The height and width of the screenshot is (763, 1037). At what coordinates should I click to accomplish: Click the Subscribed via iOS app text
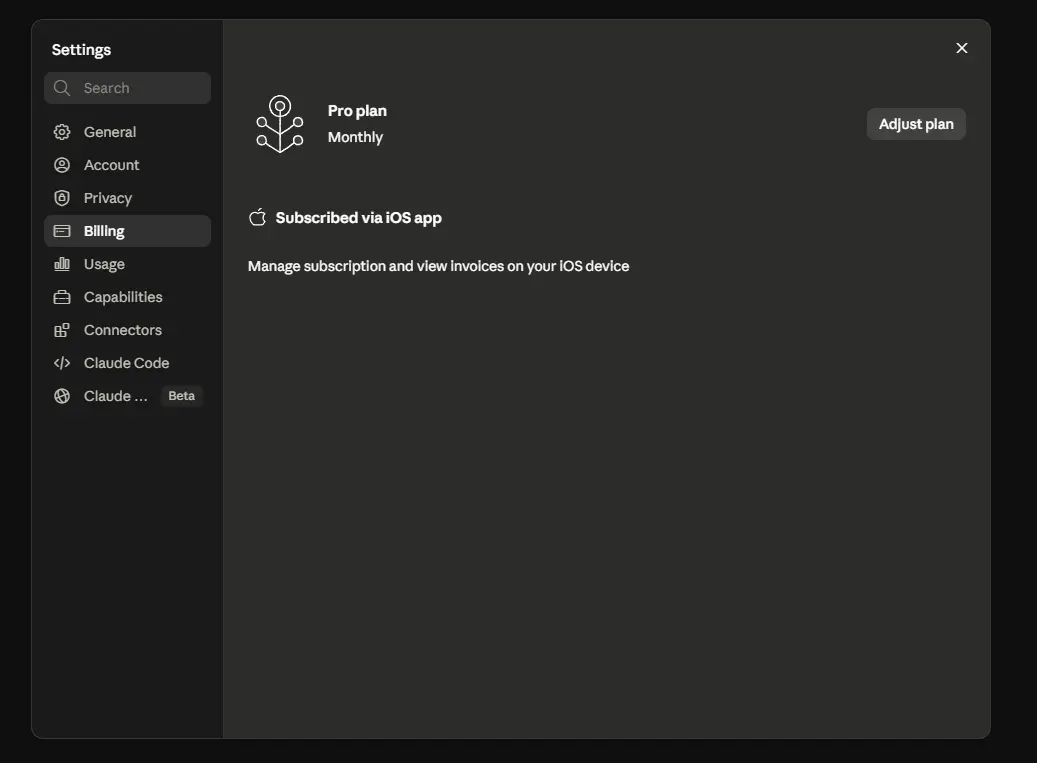[358, 218]
